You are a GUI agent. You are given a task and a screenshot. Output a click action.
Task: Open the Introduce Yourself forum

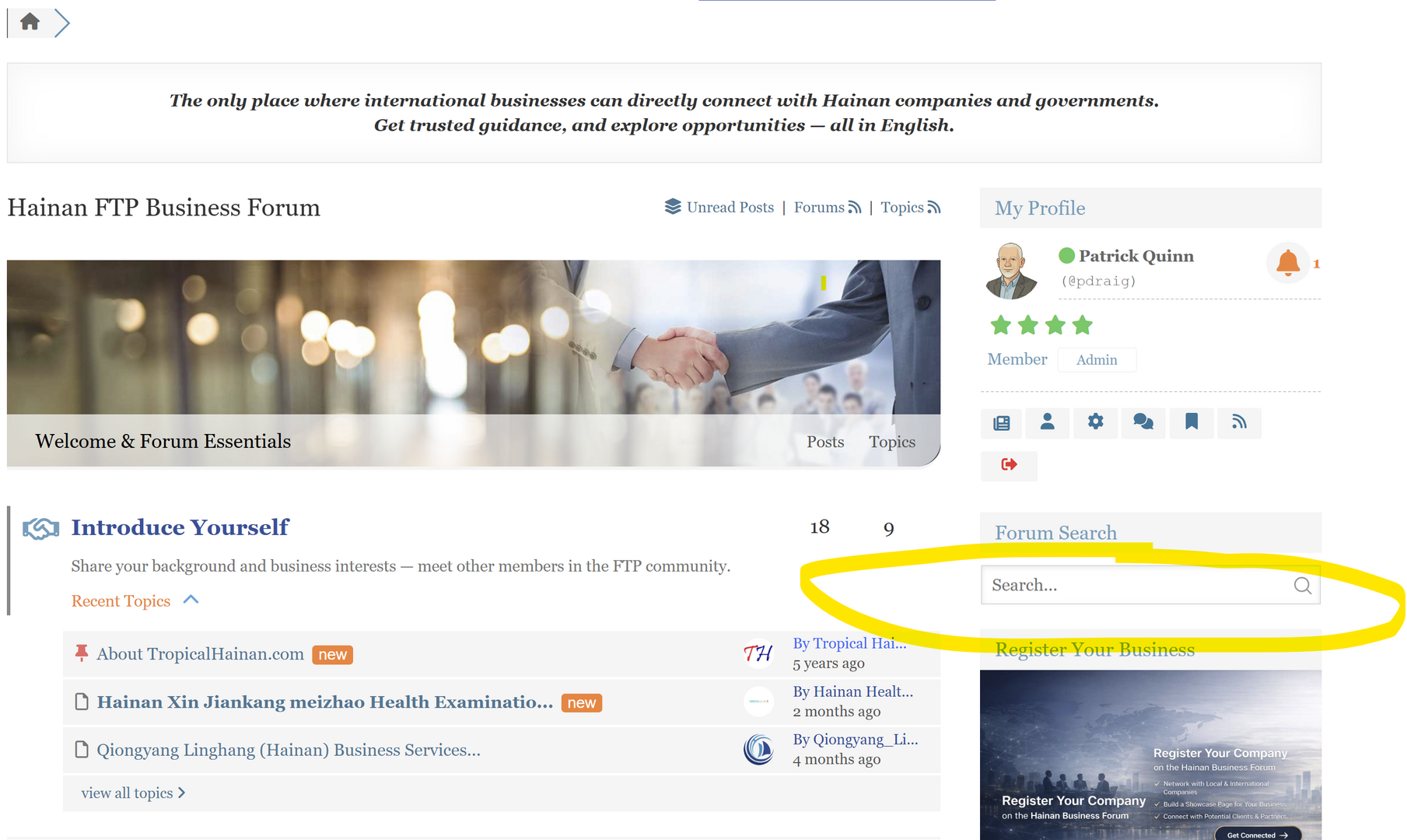(180, 527)
